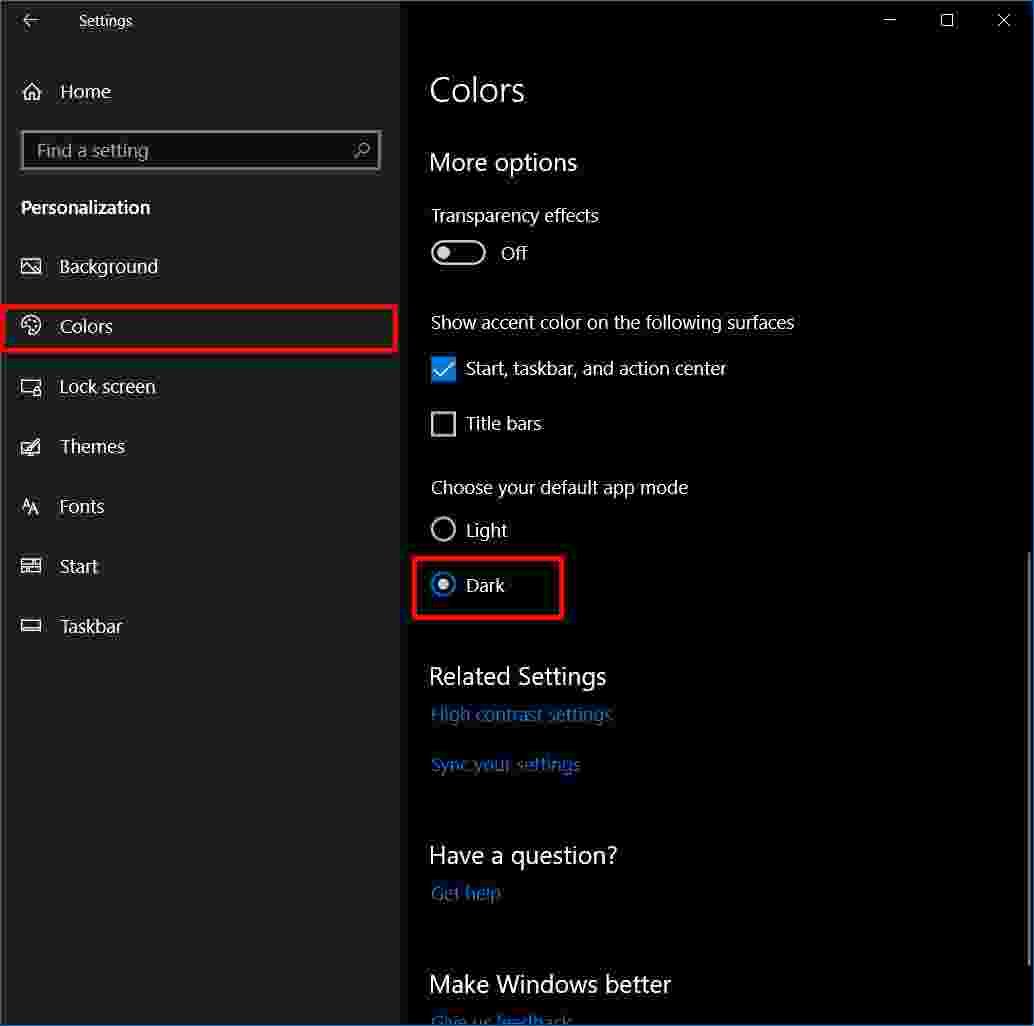This screenshot has width=1034, height=1026.
Task: Select the Taskbar icon in sidebar
Action: click(x=31, y=626)
